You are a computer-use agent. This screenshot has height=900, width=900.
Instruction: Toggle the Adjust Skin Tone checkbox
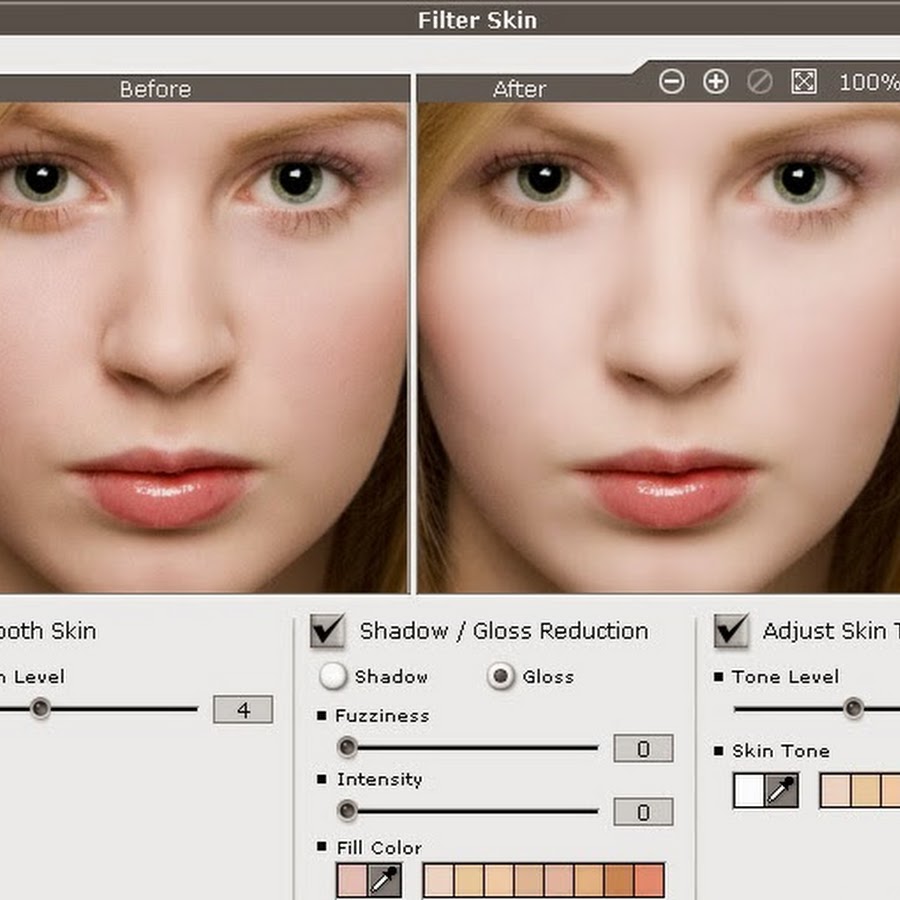[x=731, y=631]
